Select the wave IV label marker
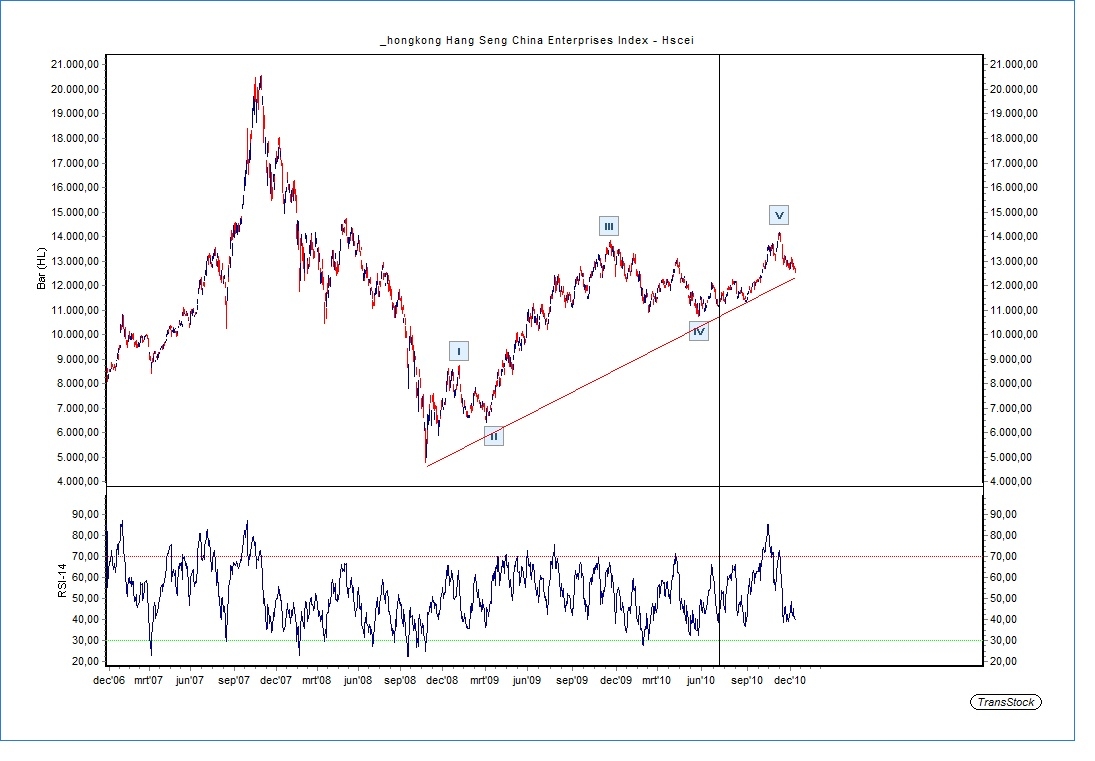The image size is (1095, 761). pyautogui.click(x=698, y=331)
